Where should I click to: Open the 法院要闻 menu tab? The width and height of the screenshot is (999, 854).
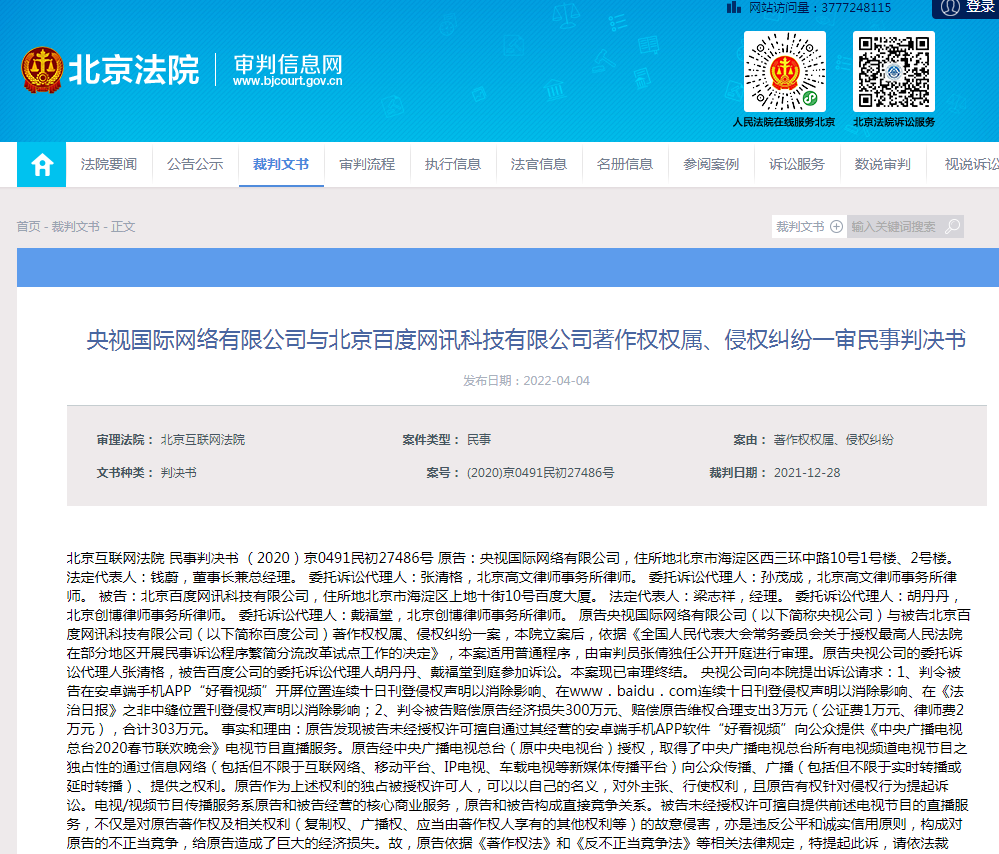tap(109, 165)
